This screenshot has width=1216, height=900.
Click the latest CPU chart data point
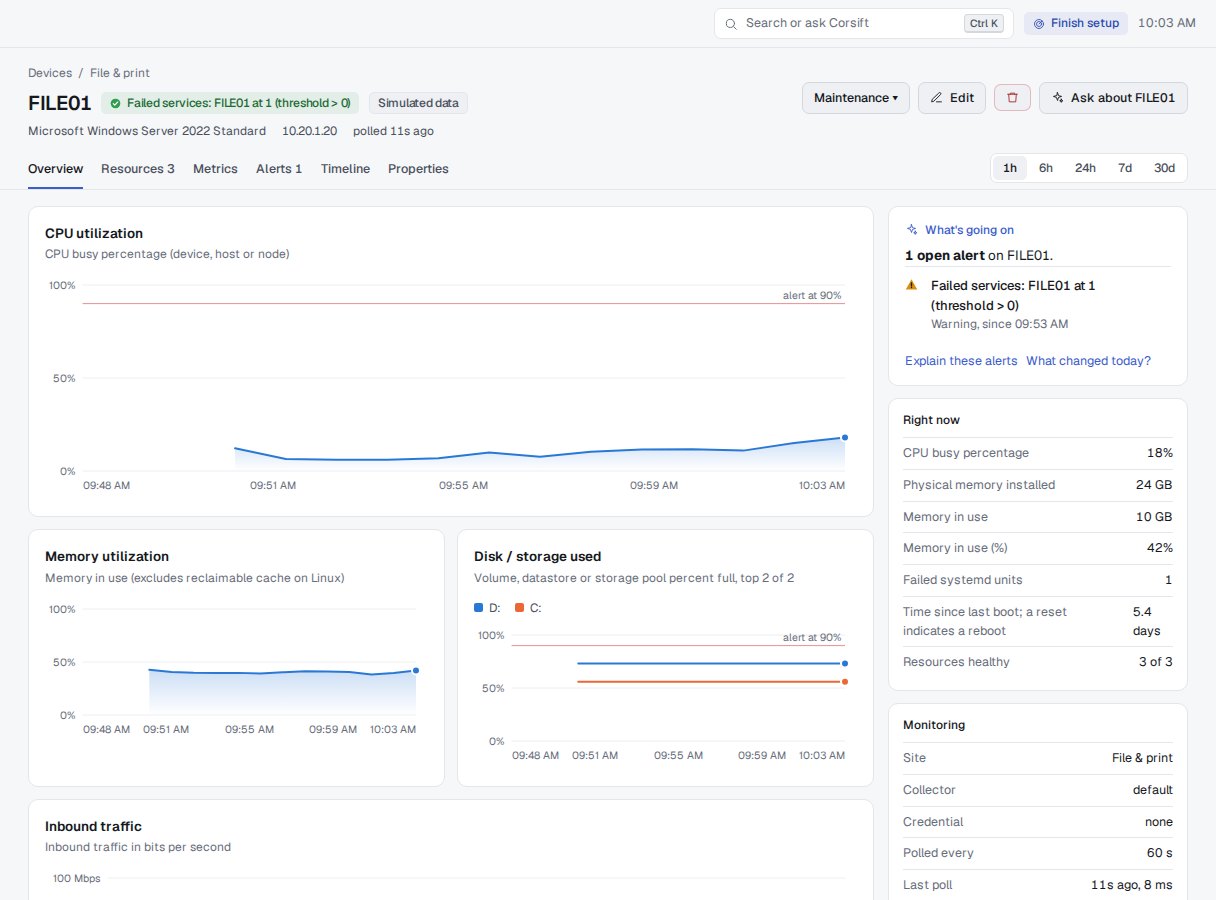[x=845, y=437]
